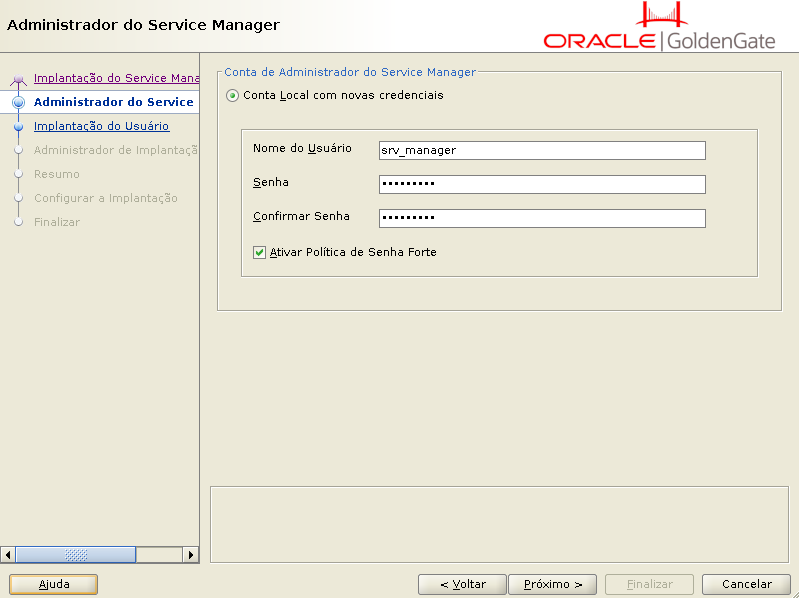
Task: Click the step marker for Implantação do Service Manager
Action: click(x=18, y=79)
